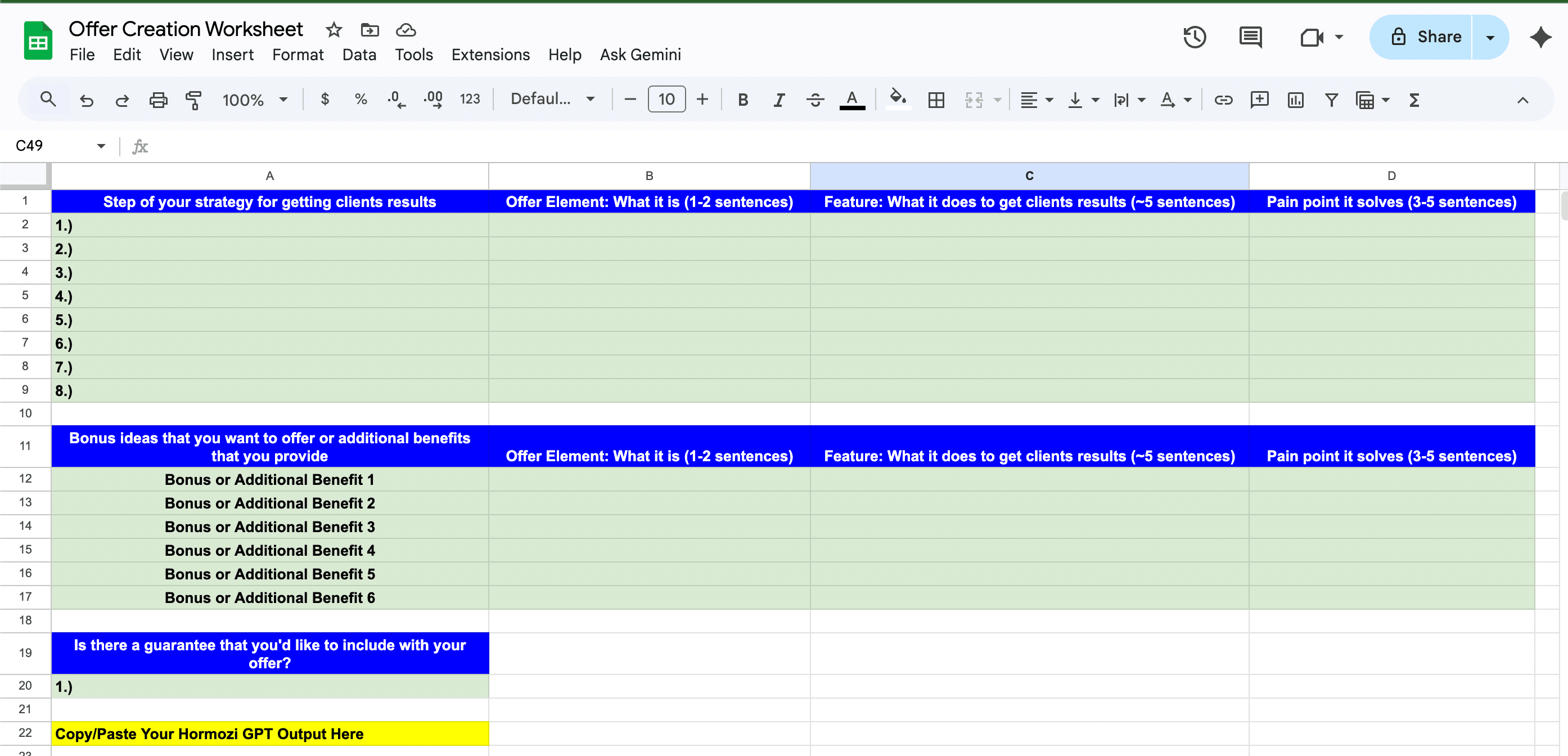Click the insert chart icon
The image size is (1568, 756).
1295,100
